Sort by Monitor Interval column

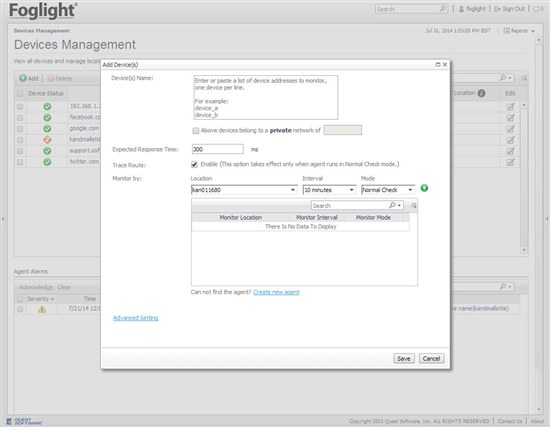[x=317, y=218]
